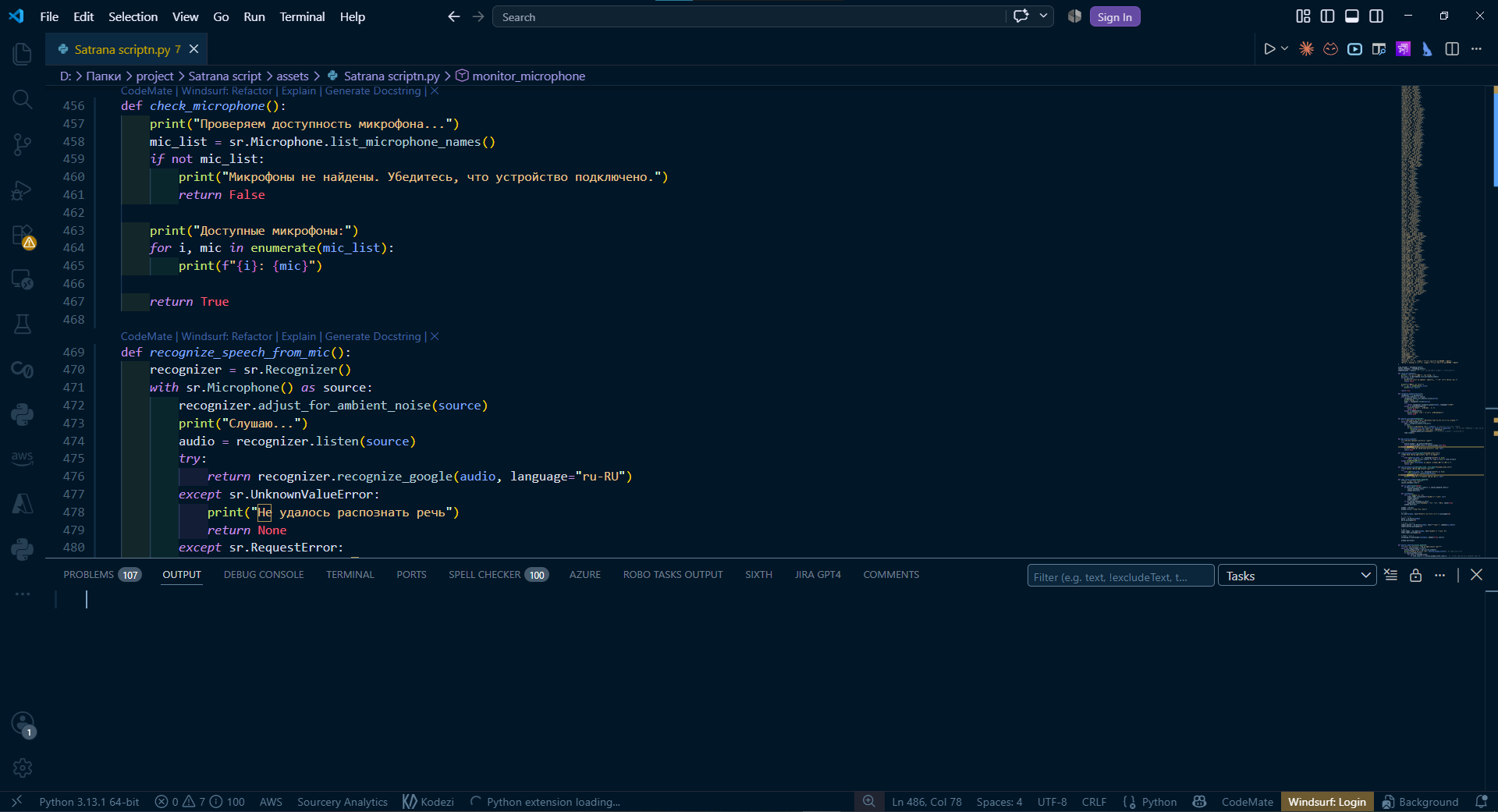Expand the run options dropdown arrow
Image resolution: width=1498 pixels, height=812 pixels.
click(x=1285, y=49)
